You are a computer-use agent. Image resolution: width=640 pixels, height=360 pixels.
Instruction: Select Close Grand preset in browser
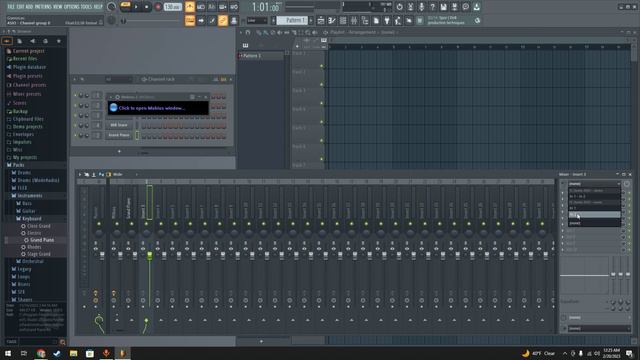click(x=39, y=226)
